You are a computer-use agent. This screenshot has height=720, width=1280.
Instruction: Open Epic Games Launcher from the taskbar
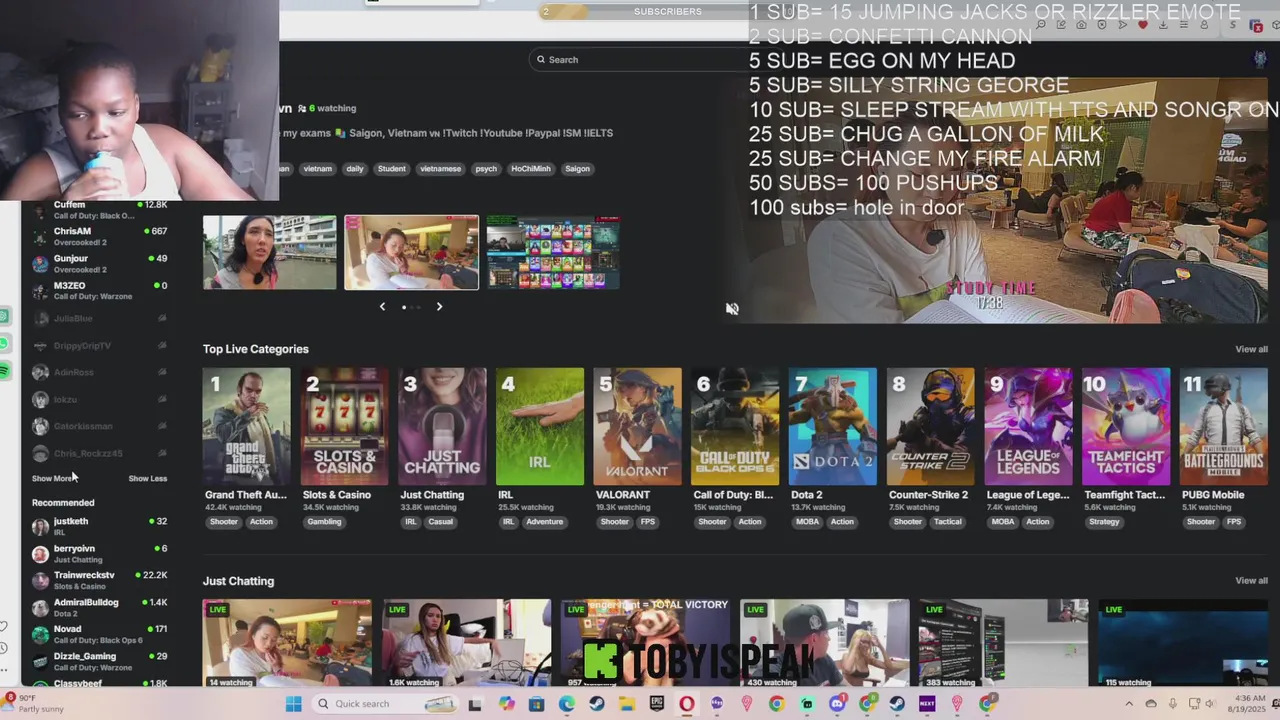pos(657,704)
